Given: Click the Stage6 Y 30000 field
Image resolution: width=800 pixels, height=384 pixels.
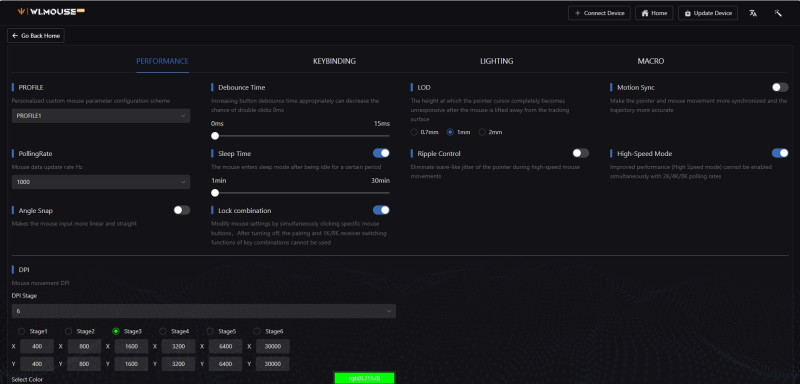Looking at the screenshot, I should point(272,364).
